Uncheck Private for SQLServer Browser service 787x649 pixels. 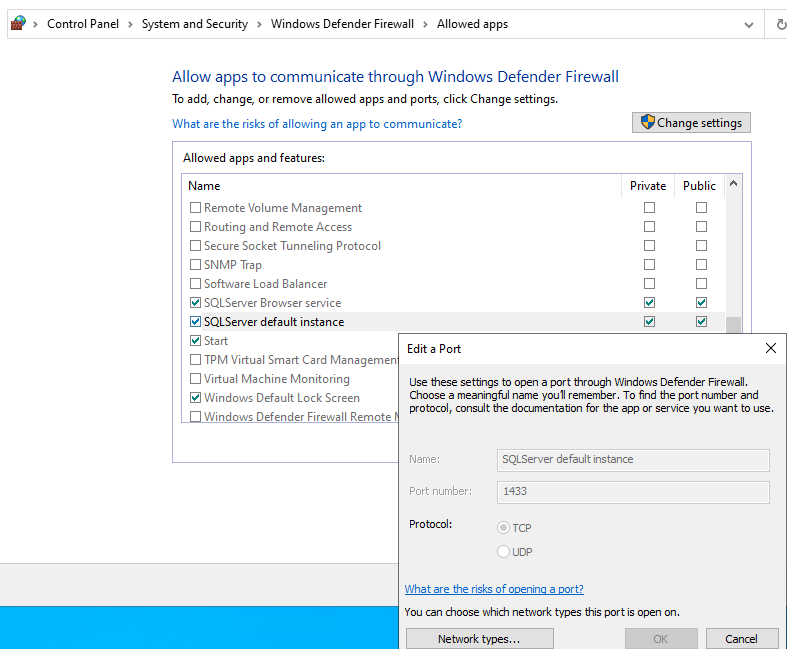(x=649, y=302)
